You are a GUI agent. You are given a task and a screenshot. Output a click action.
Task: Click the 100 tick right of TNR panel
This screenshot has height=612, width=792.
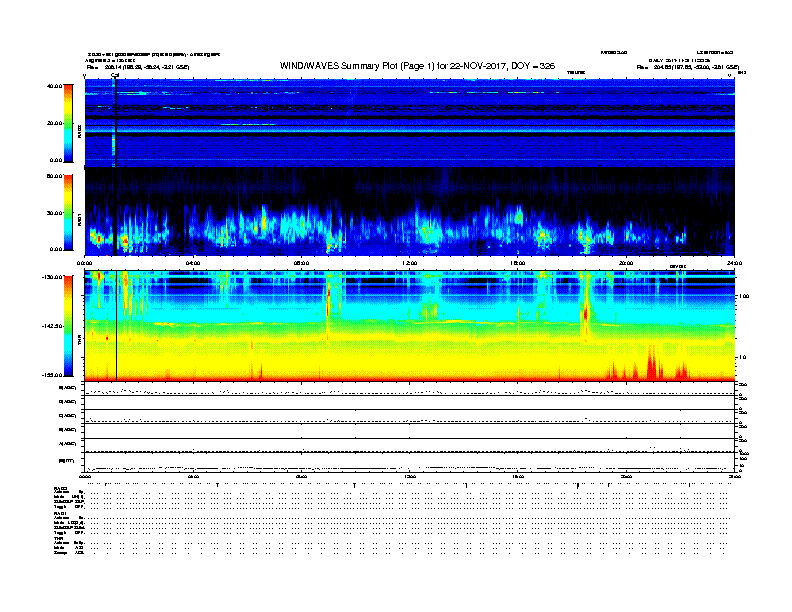tap(744, 296)
